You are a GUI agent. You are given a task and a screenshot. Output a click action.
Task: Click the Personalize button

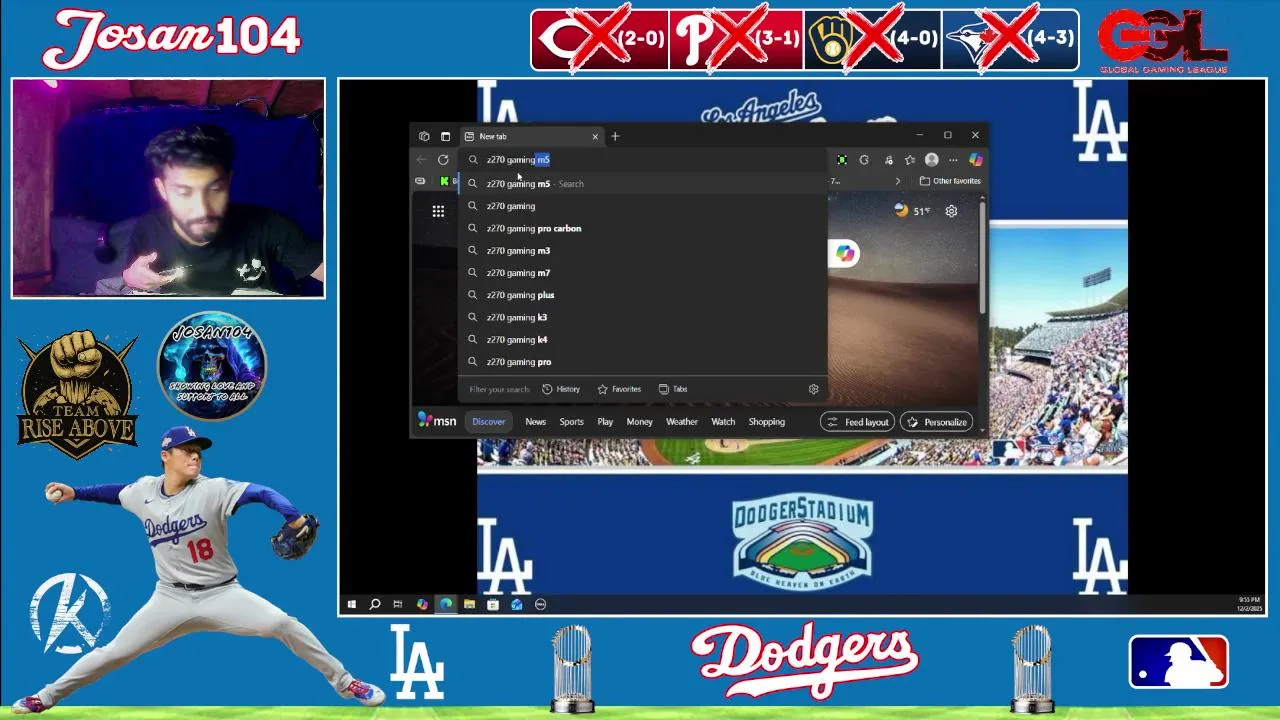[x=937, y=422]
